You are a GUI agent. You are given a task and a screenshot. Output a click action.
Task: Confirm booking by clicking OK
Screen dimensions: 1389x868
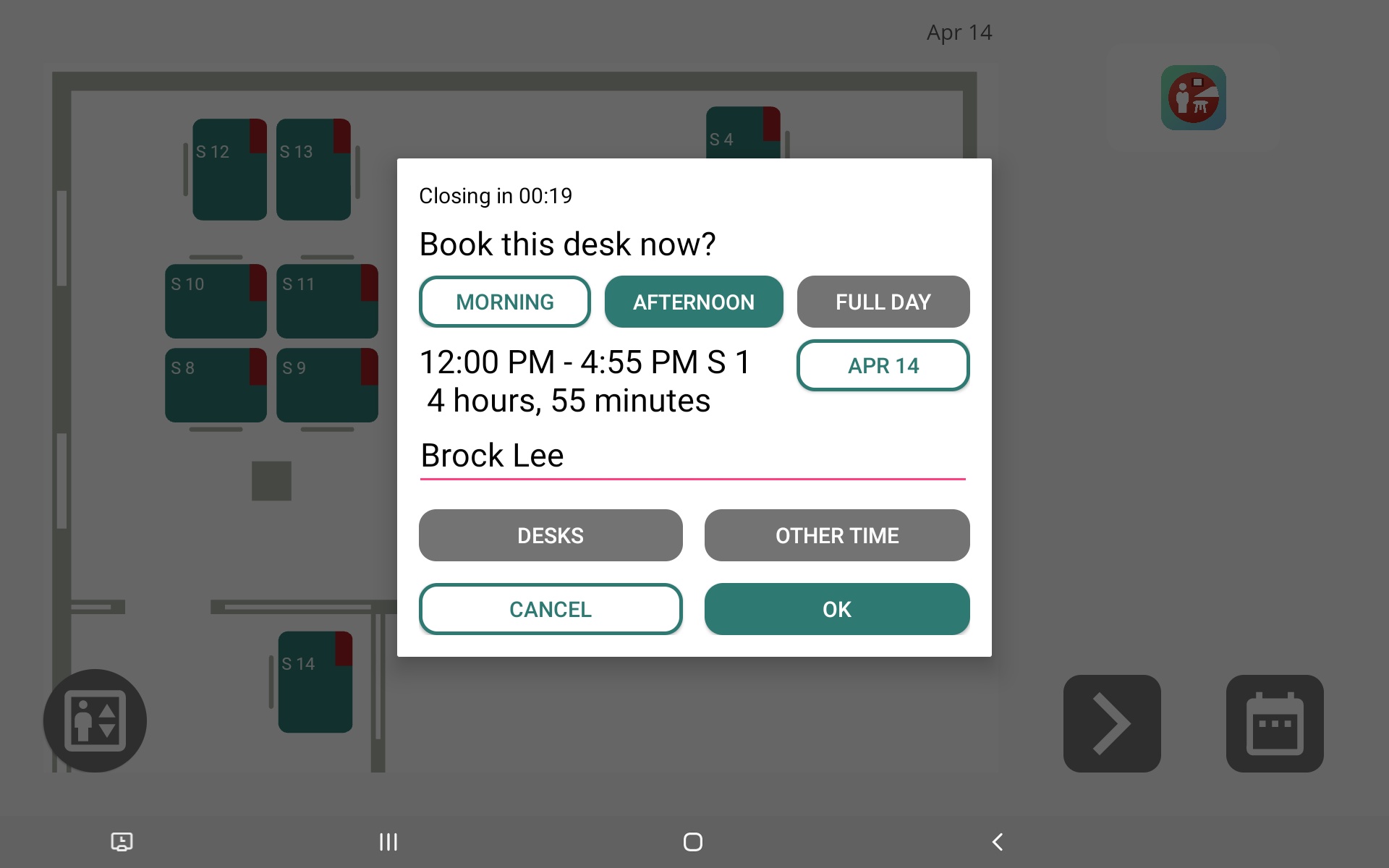[x=837, y=609]
